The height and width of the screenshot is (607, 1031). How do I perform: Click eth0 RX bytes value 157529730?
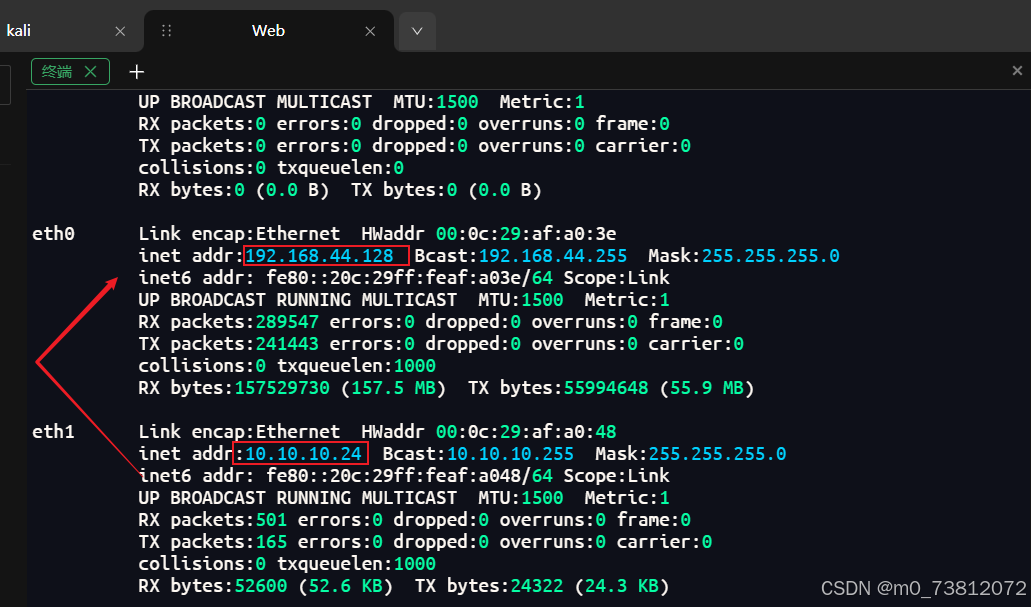[x=282, y=388]
